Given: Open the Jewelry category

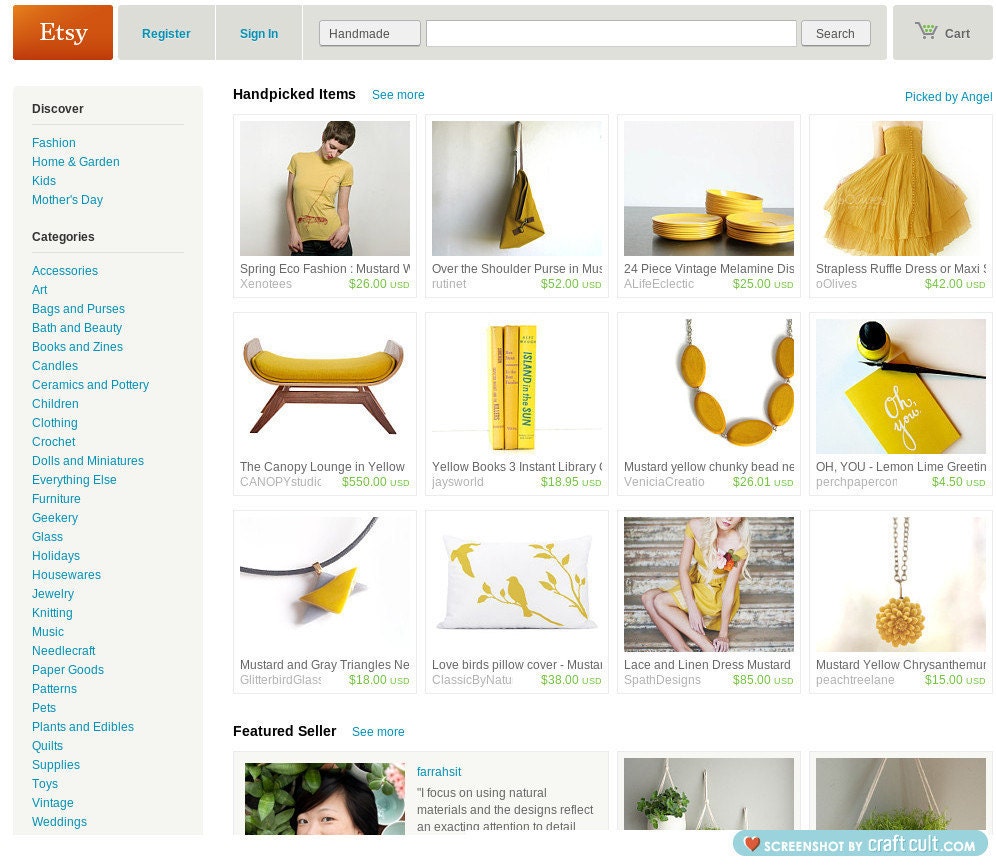Looking at the screenshot, I should pyautogui.click(x=53, y=594).
